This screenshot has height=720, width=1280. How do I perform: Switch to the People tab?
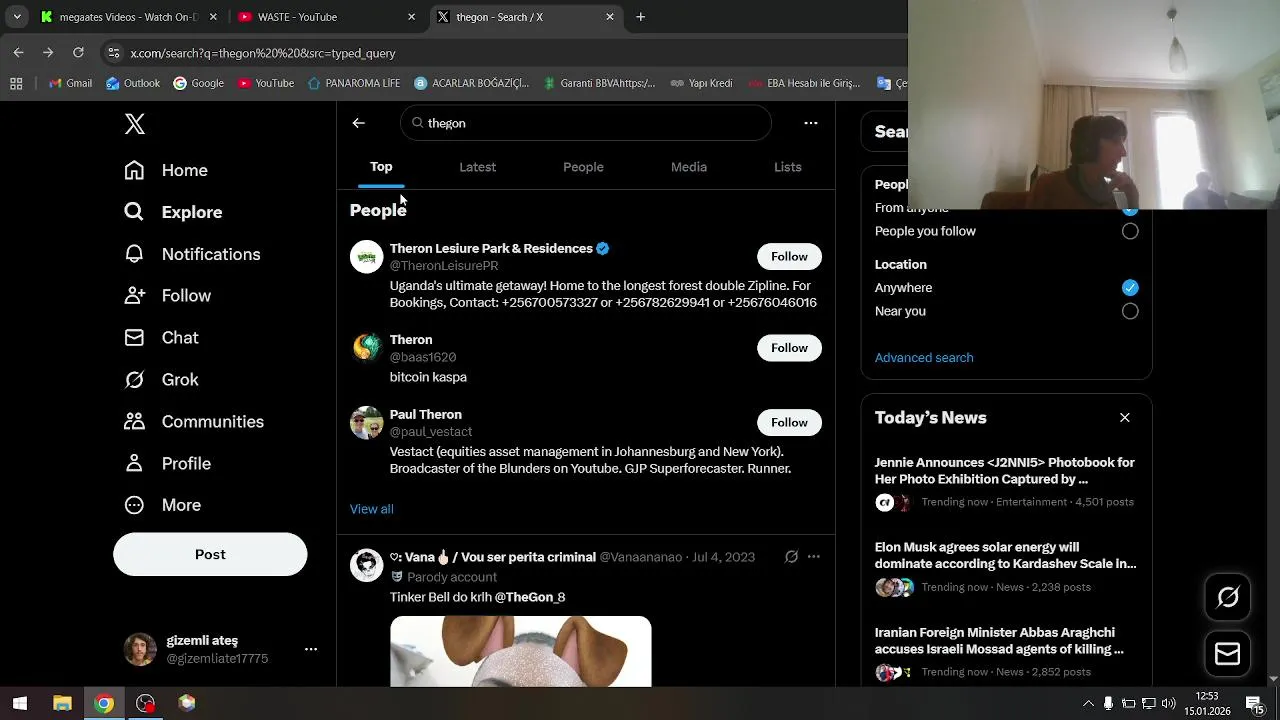coord(583,167)
